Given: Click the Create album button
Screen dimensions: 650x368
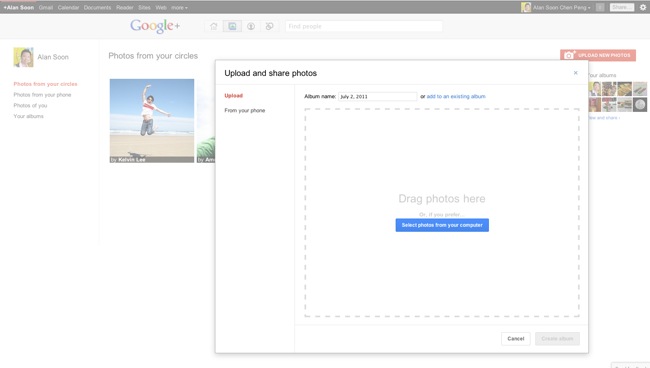Looking at the screenshot, I should [557, 339].
